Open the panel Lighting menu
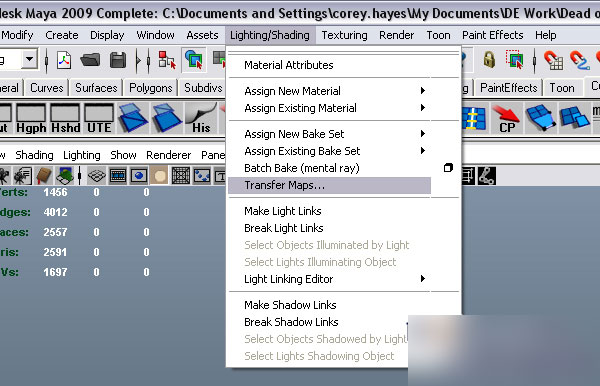Screen dimensions: 600x386 pyautogui.click(x=82, y=155)
